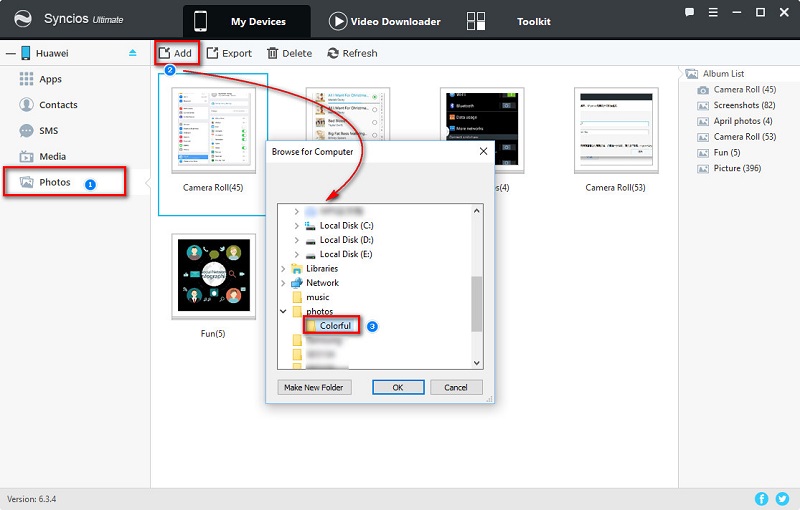Confirm with the OK button

point(398,387)
